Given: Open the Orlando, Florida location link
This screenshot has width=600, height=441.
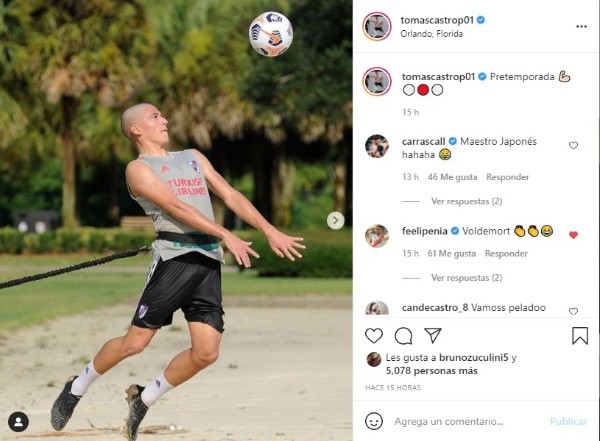Looking at the screenshot, I should [x=432, y=34].
